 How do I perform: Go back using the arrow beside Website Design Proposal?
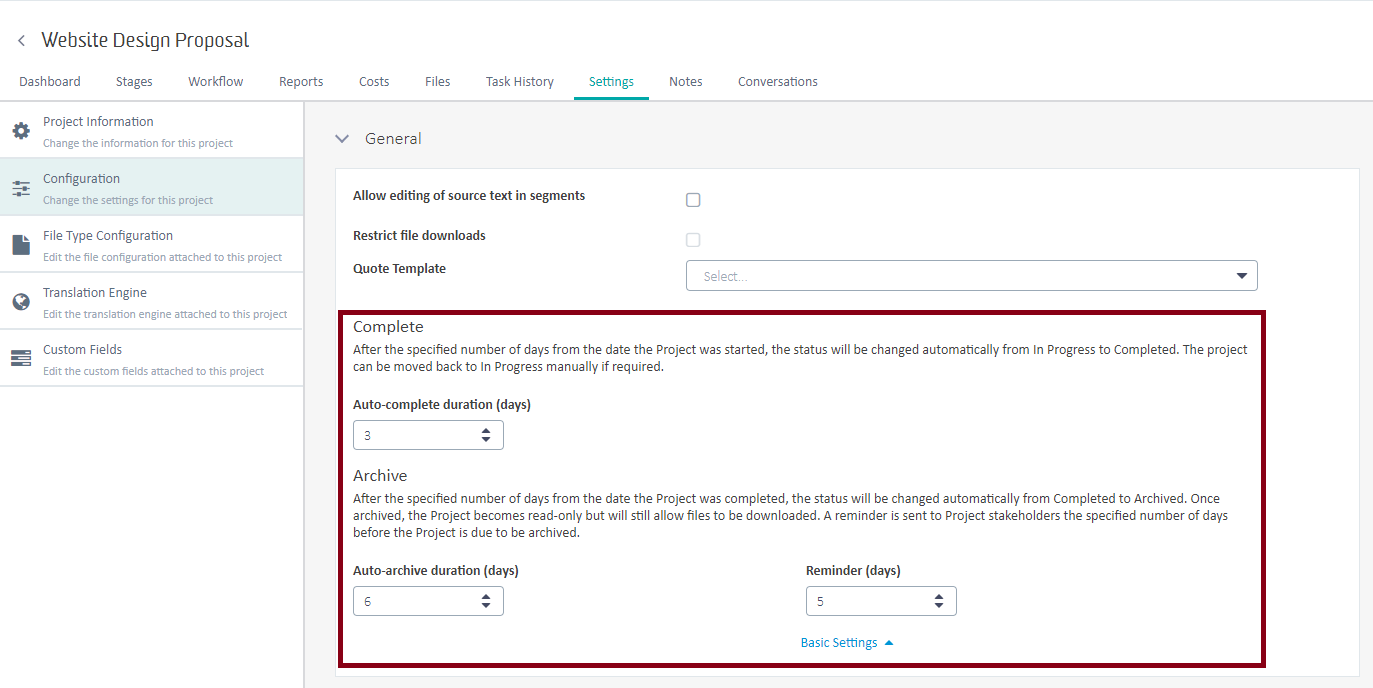tap(21, 41)
